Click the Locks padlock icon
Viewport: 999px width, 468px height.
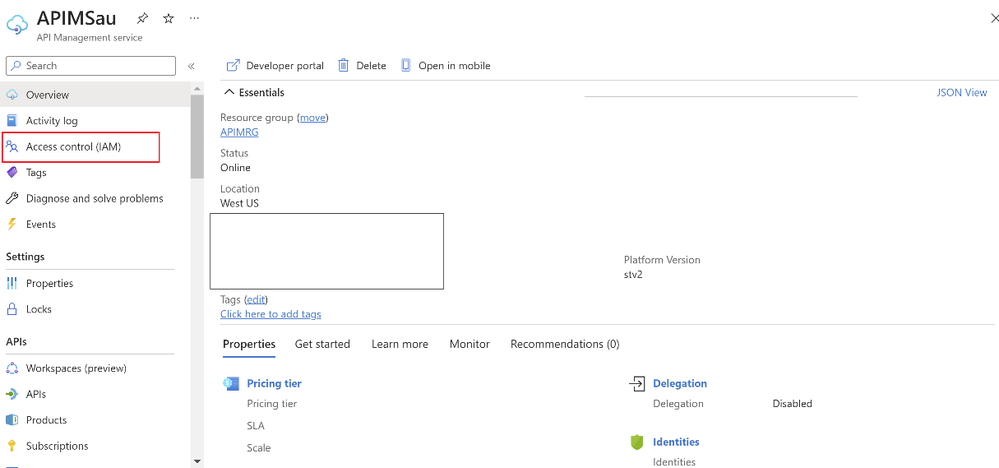[x=12, y=309]
